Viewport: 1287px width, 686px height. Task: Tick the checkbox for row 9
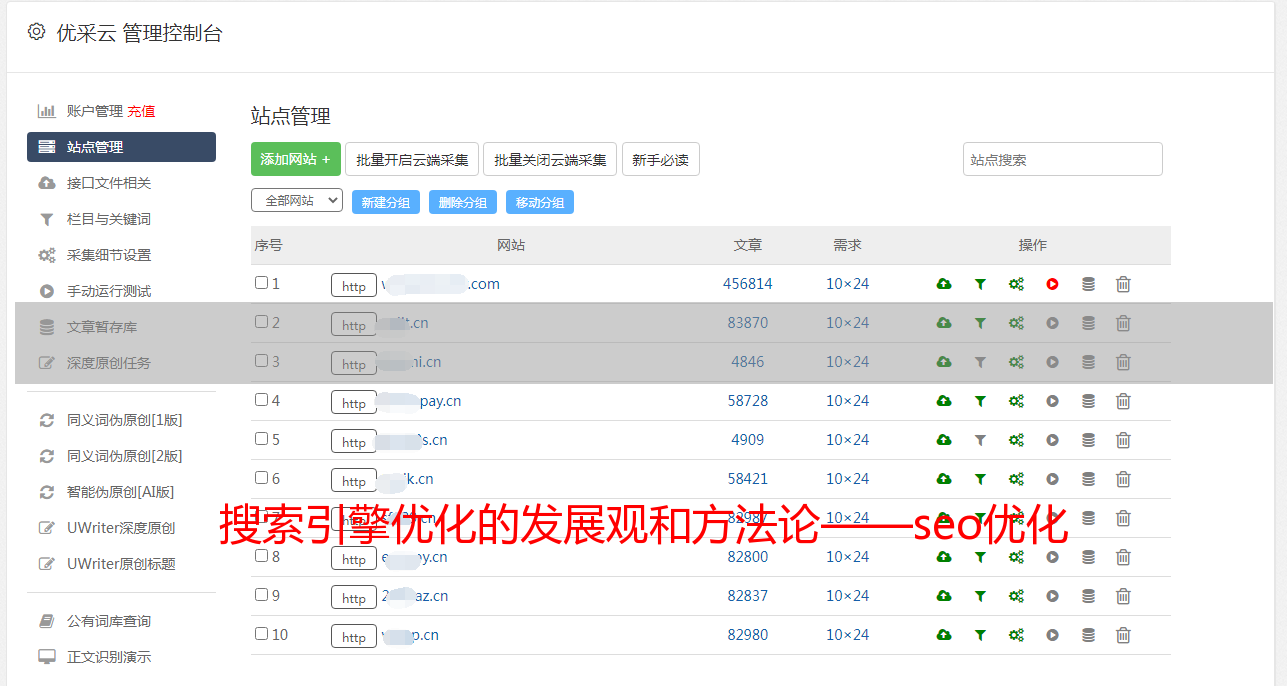261,595
